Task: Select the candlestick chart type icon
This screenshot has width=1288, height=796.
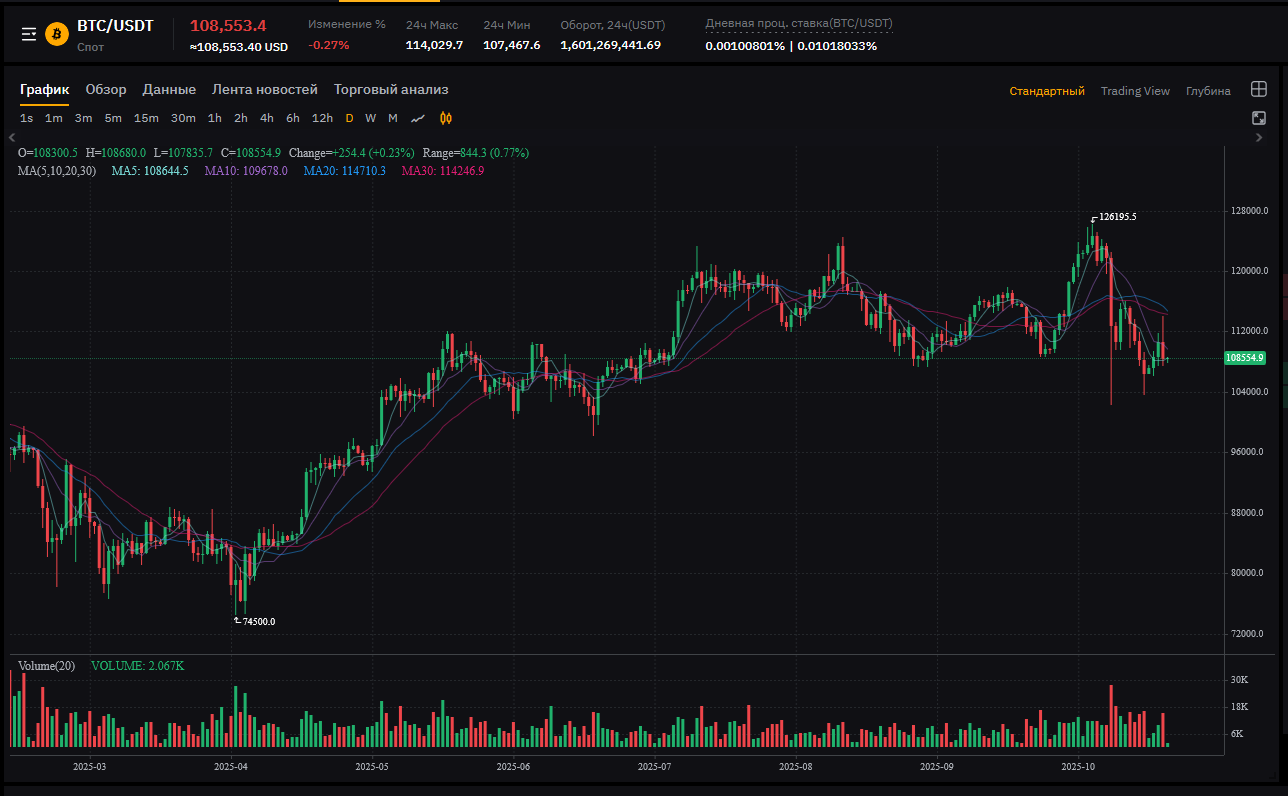Action: point(446,118)
